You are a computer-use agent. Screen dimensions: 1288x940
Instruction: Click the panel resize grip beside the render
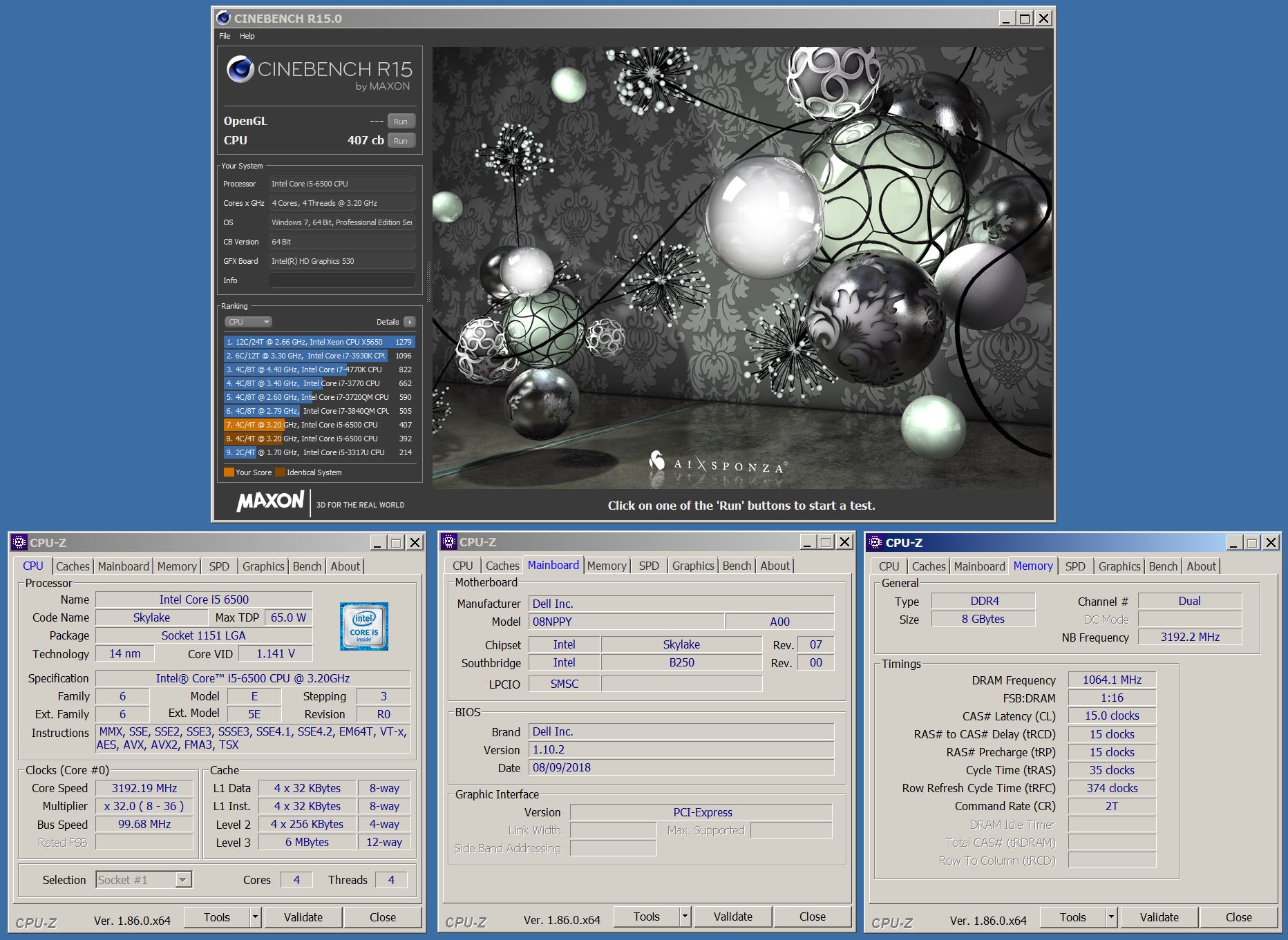(x=428, y=282)
